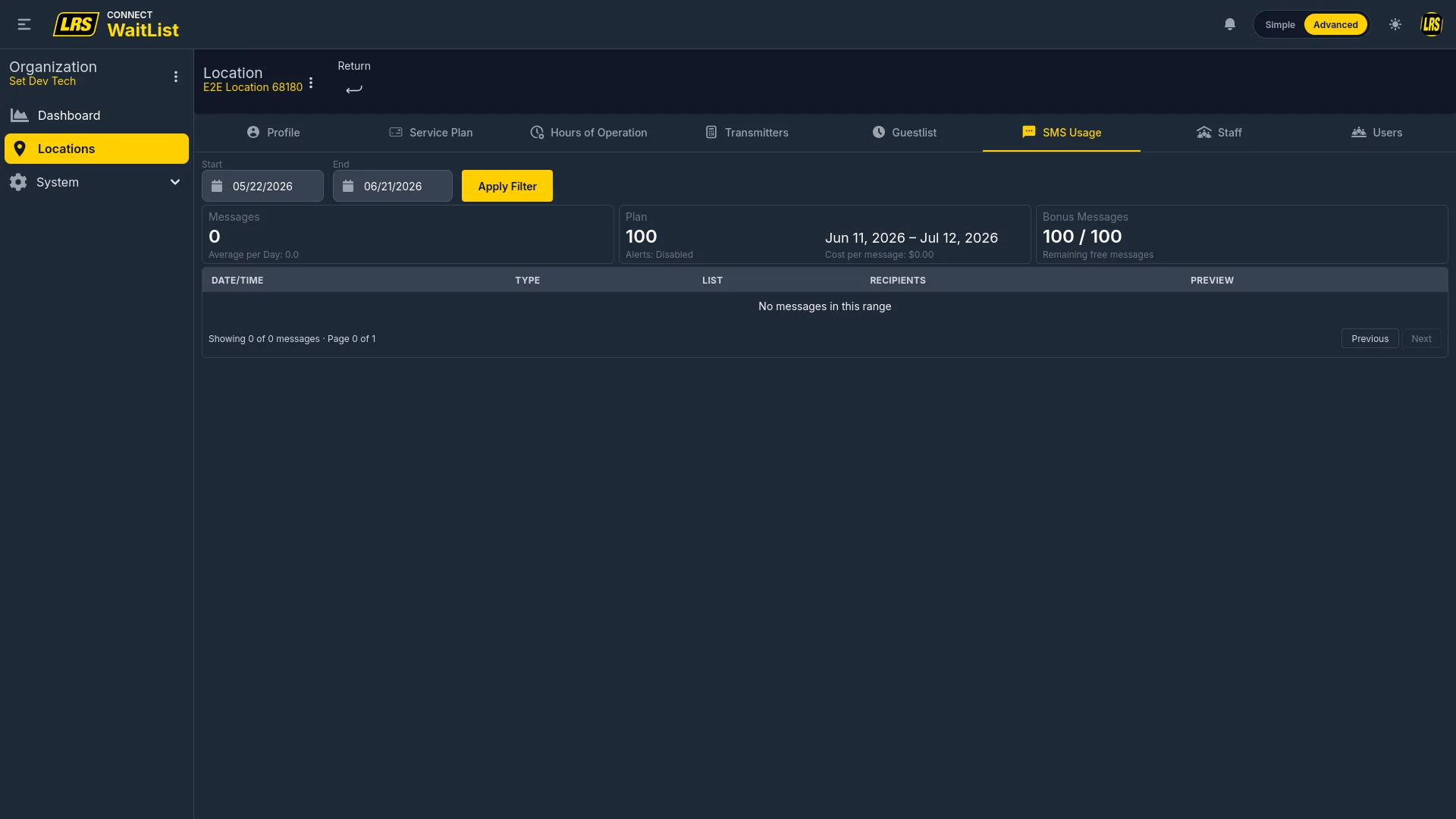Click the PREVIEW column header
Screen dimensions: 1456x819
tap(1212, 280)
